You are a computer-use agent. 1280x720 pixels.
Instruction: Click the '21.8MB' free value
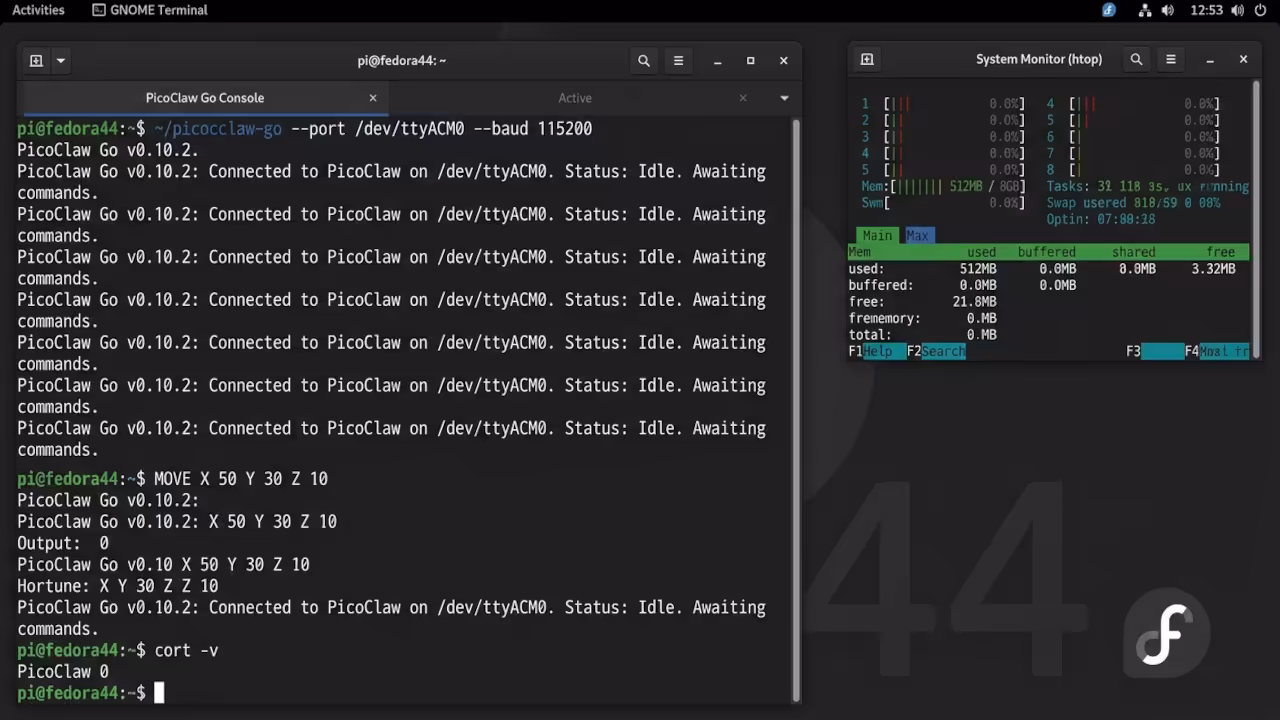[x=974, y=301]
